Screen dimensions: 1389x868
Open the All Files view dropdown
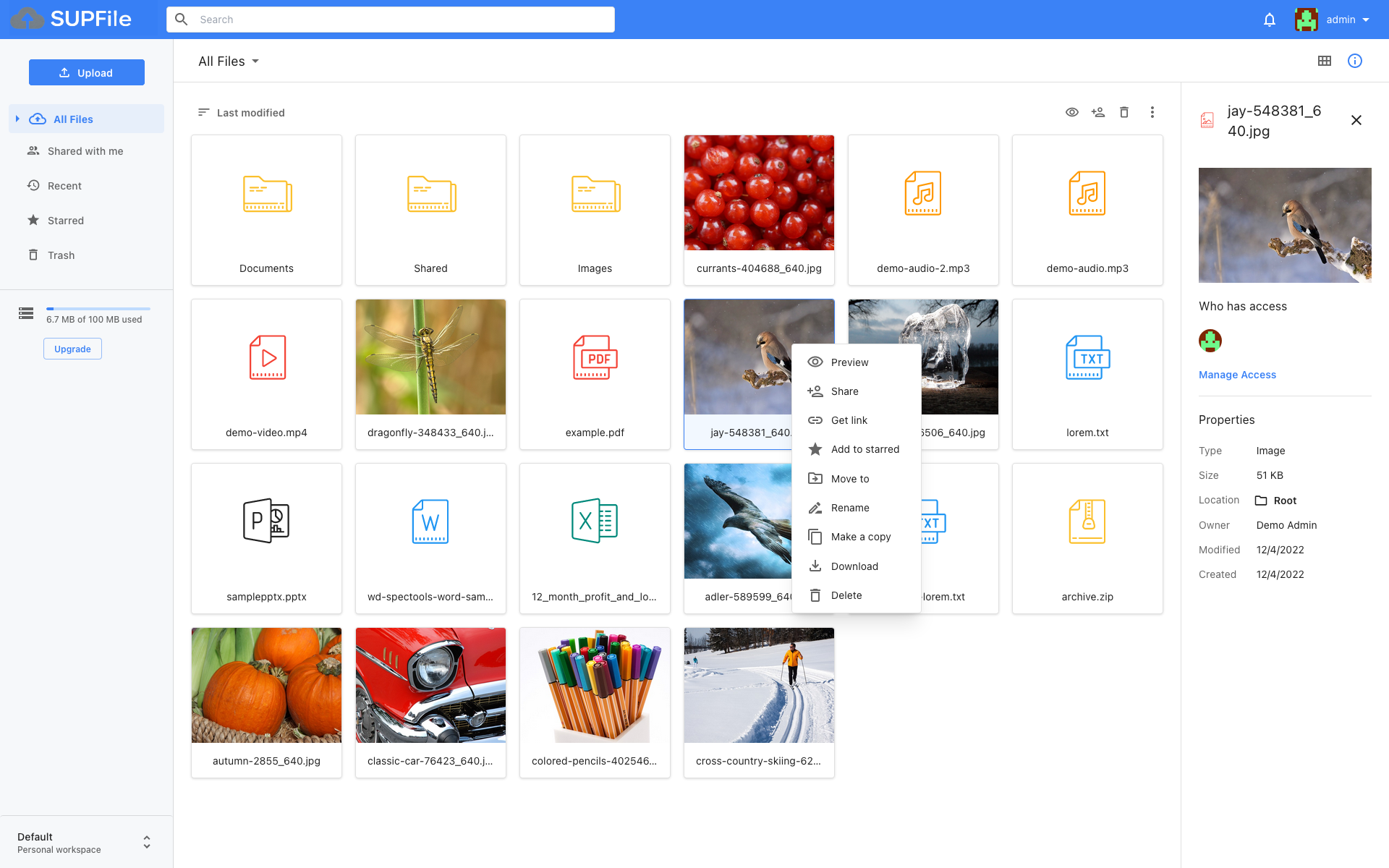[229, 61]
